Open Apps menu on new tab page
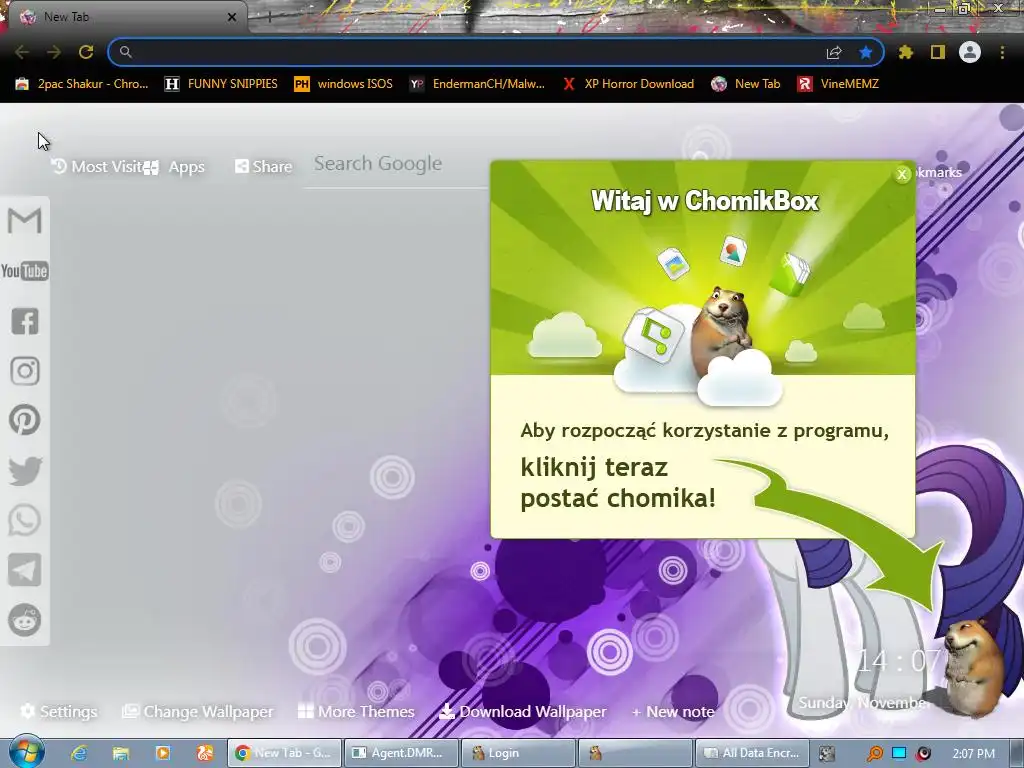Screen dimensions: 1024x768 click(x=175, y=167)
